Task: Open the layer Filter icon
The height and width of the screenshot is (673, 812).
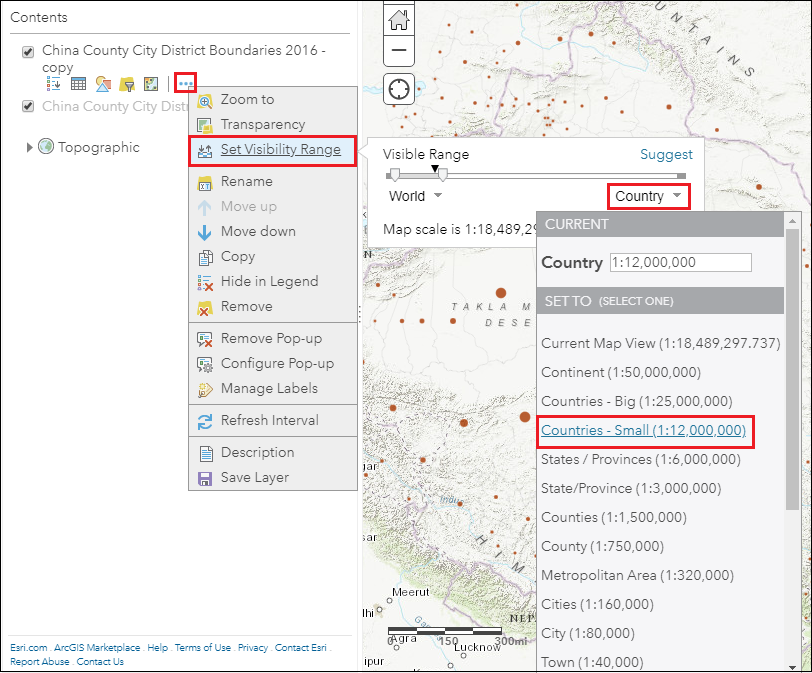Action: (x=127, y=84)
